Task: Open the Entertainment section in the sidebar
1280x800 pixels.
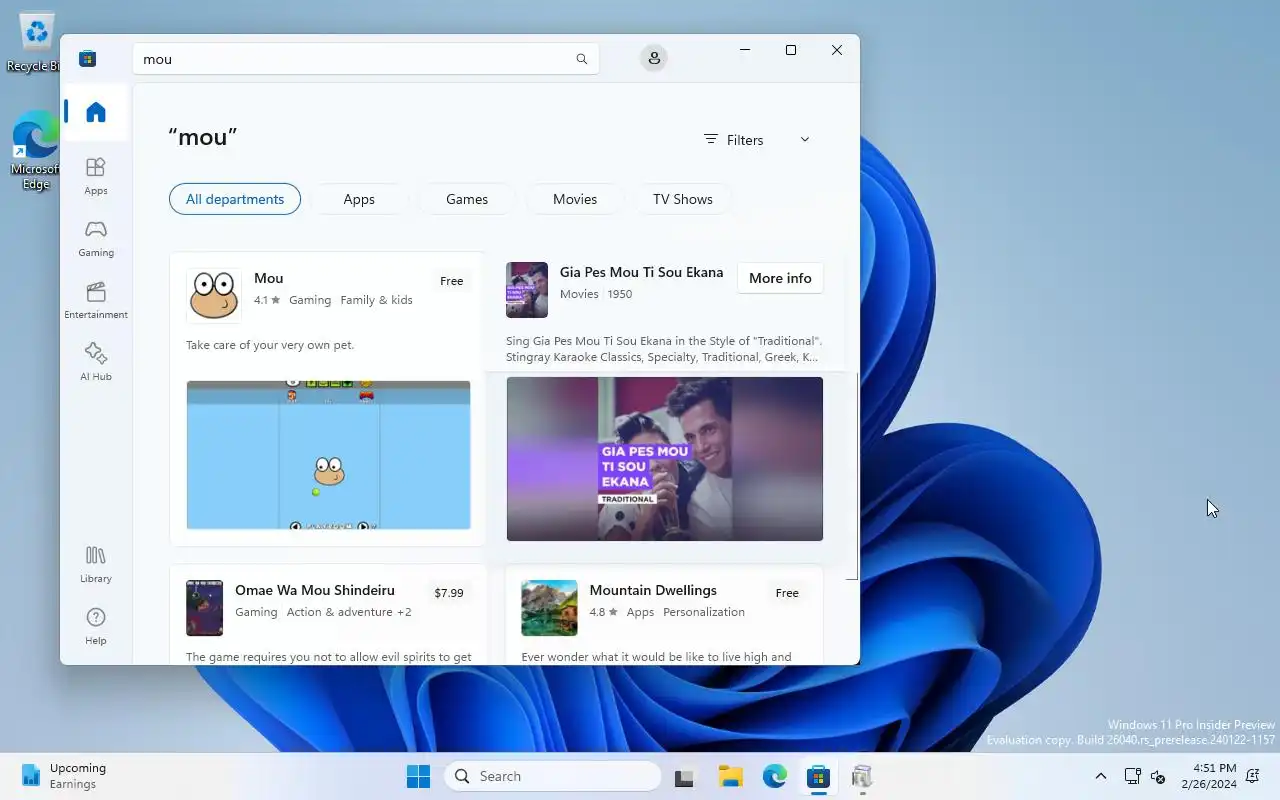Action: 96,300
